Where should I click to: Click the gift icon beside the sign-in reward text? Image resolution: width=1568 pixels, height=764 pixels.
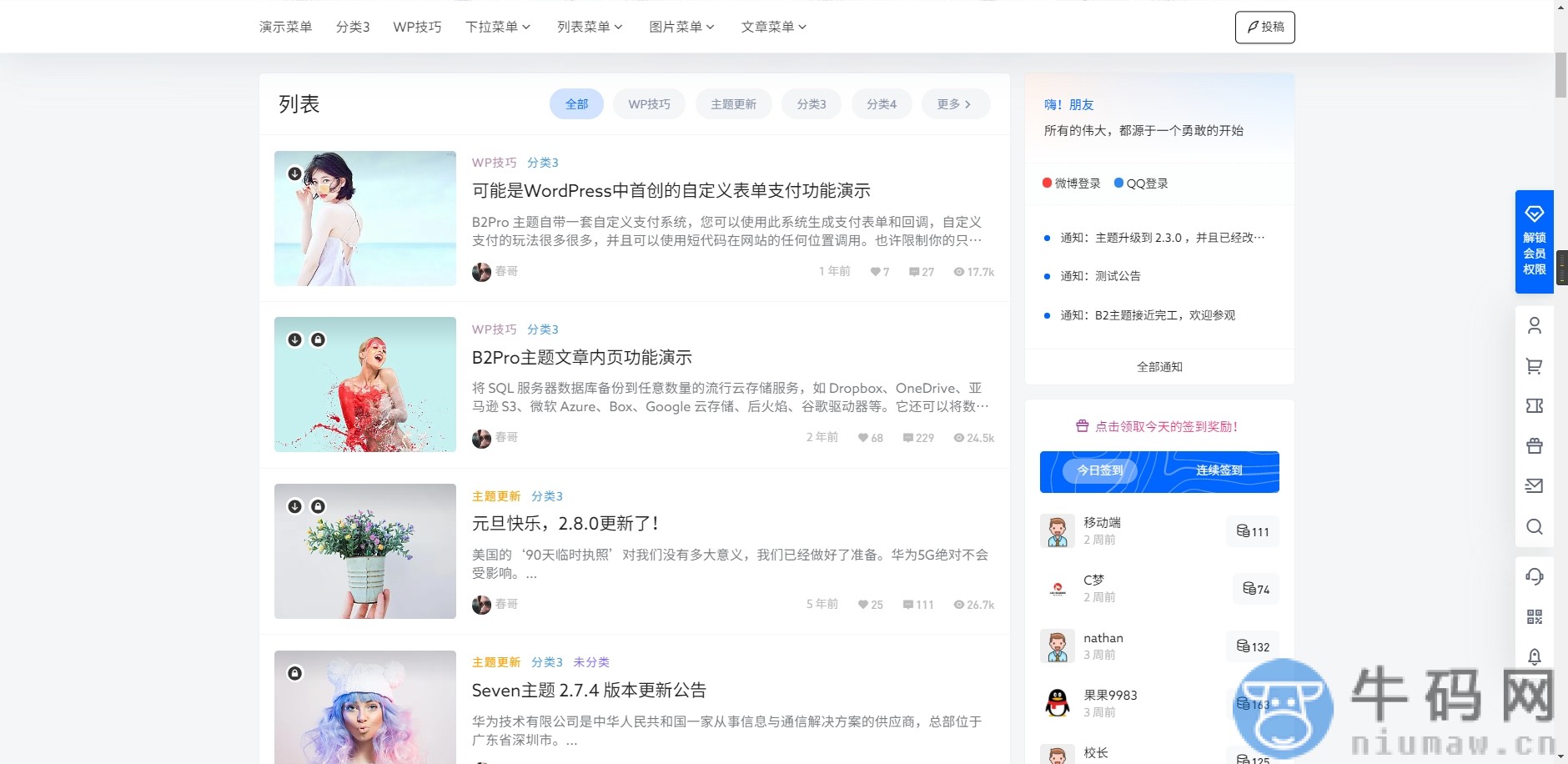pos(1082,426)
